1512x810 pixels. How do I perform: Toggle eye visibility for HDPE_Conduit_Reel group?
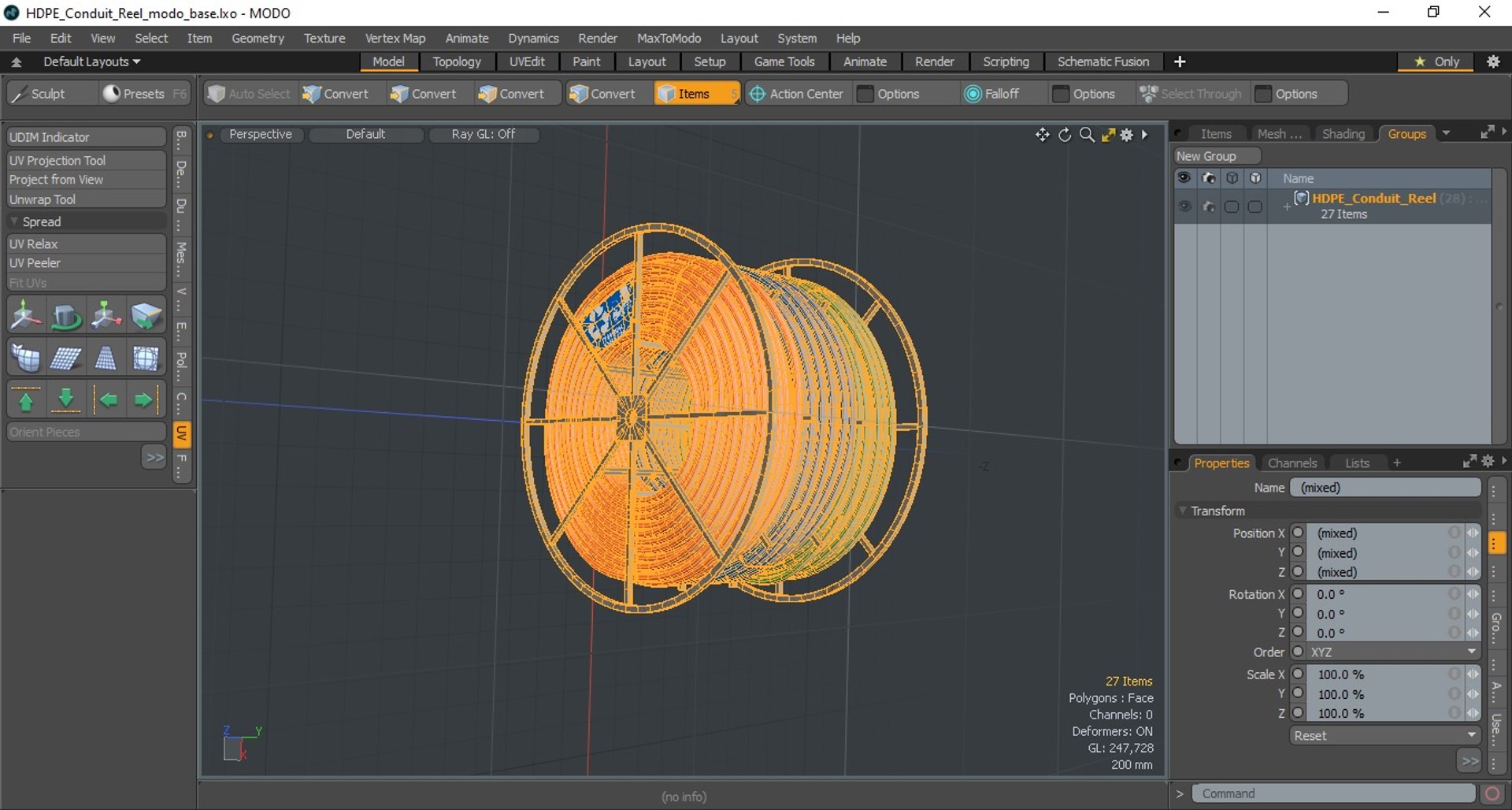[1184, 206]
